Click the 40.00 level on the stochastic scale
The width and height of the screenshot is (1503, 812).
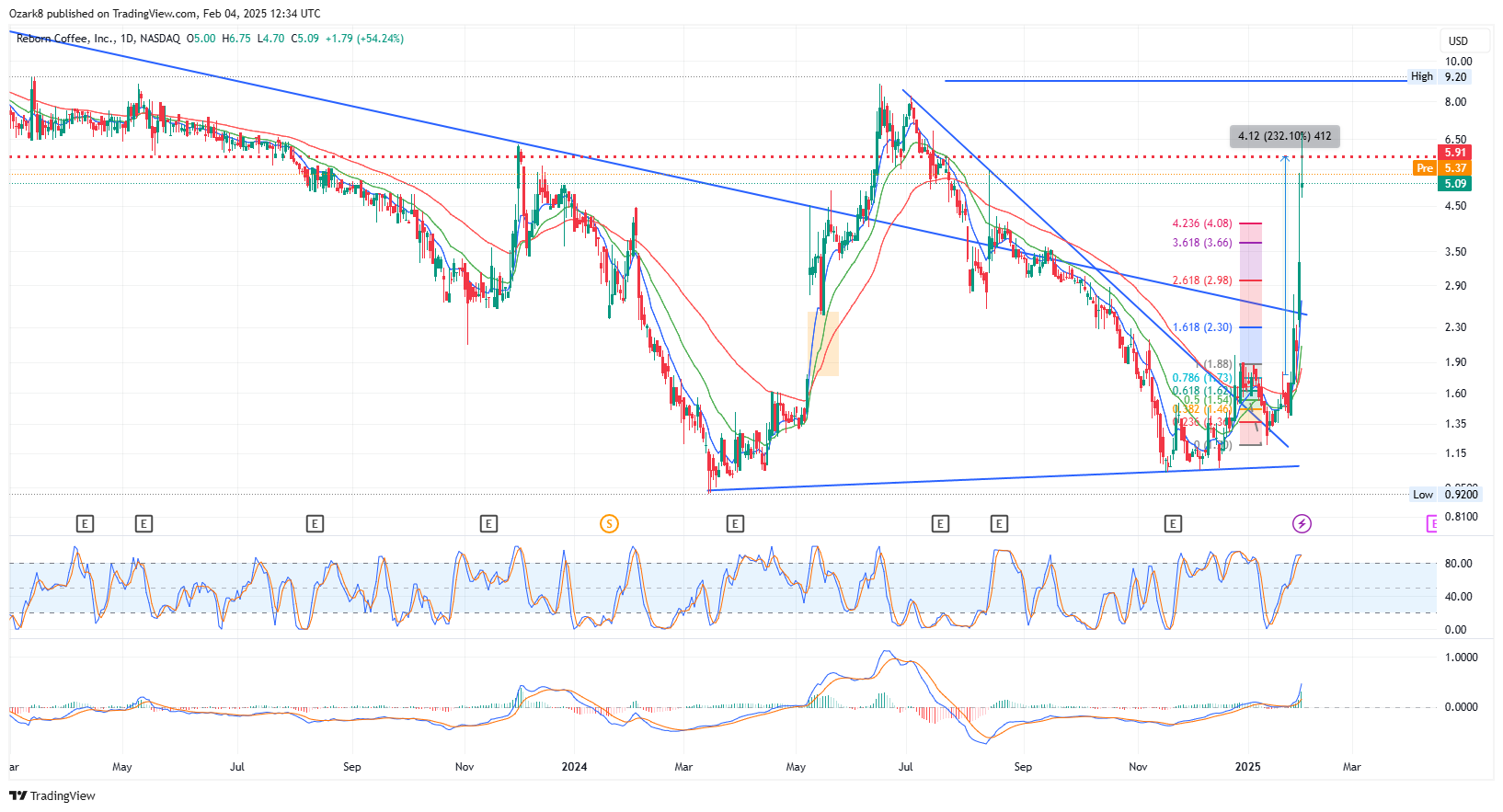coord(1458,597)
